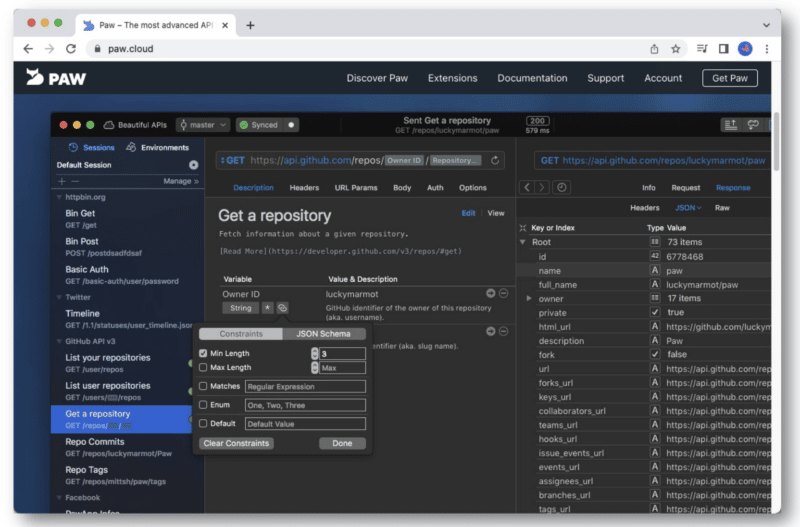800x527 pixels.
Task: Click the remove (minus) icon for Owner ID
Action: tap(503, 294)
